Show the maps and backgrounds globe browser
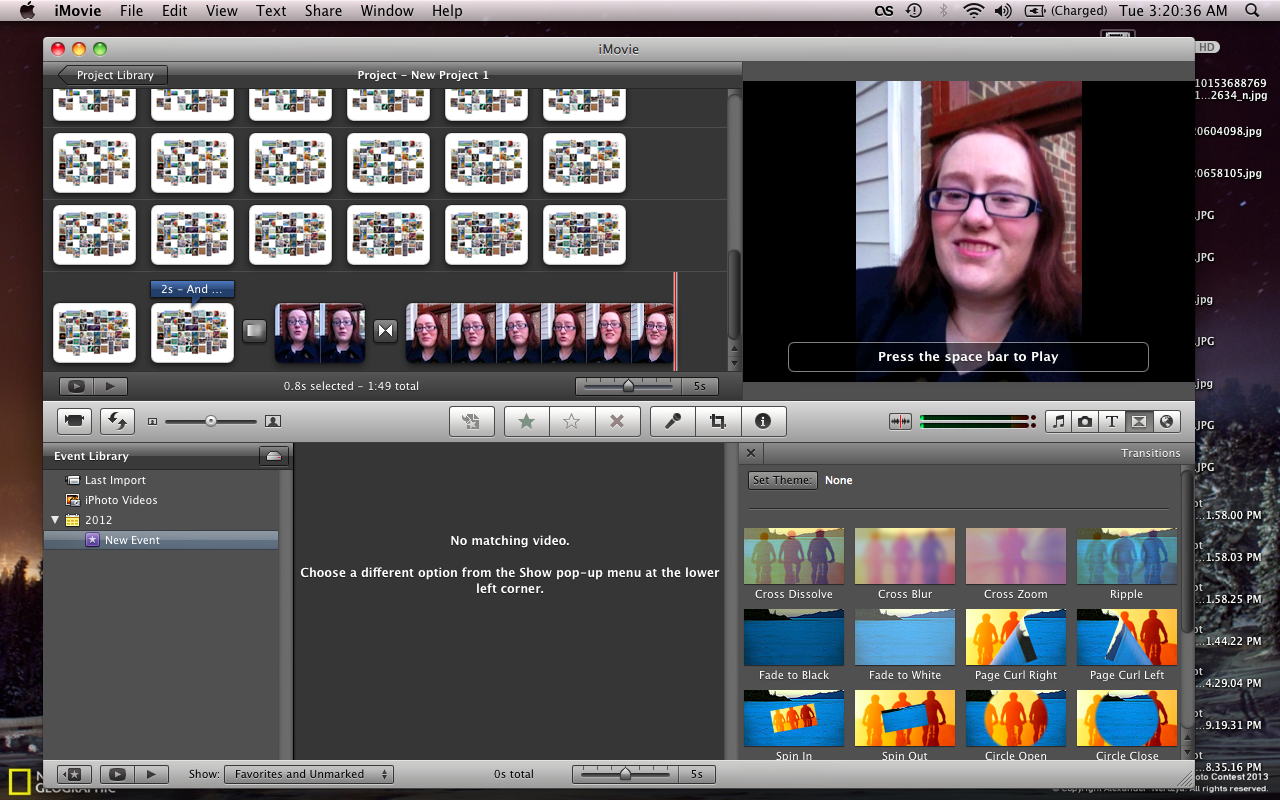The image size is (1280, 800). point(1165,422)
